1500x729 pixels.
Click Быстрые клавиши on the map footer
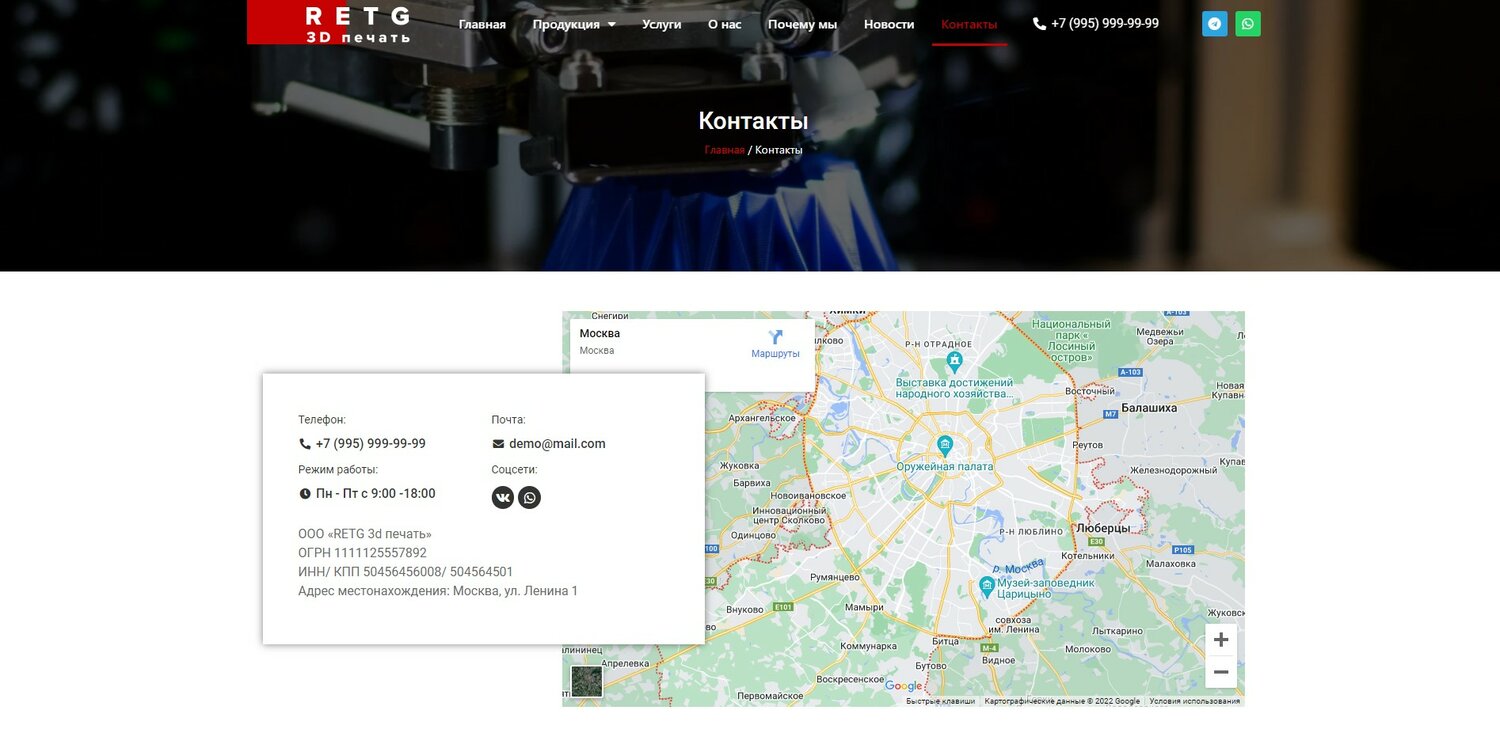click(941, 701)
